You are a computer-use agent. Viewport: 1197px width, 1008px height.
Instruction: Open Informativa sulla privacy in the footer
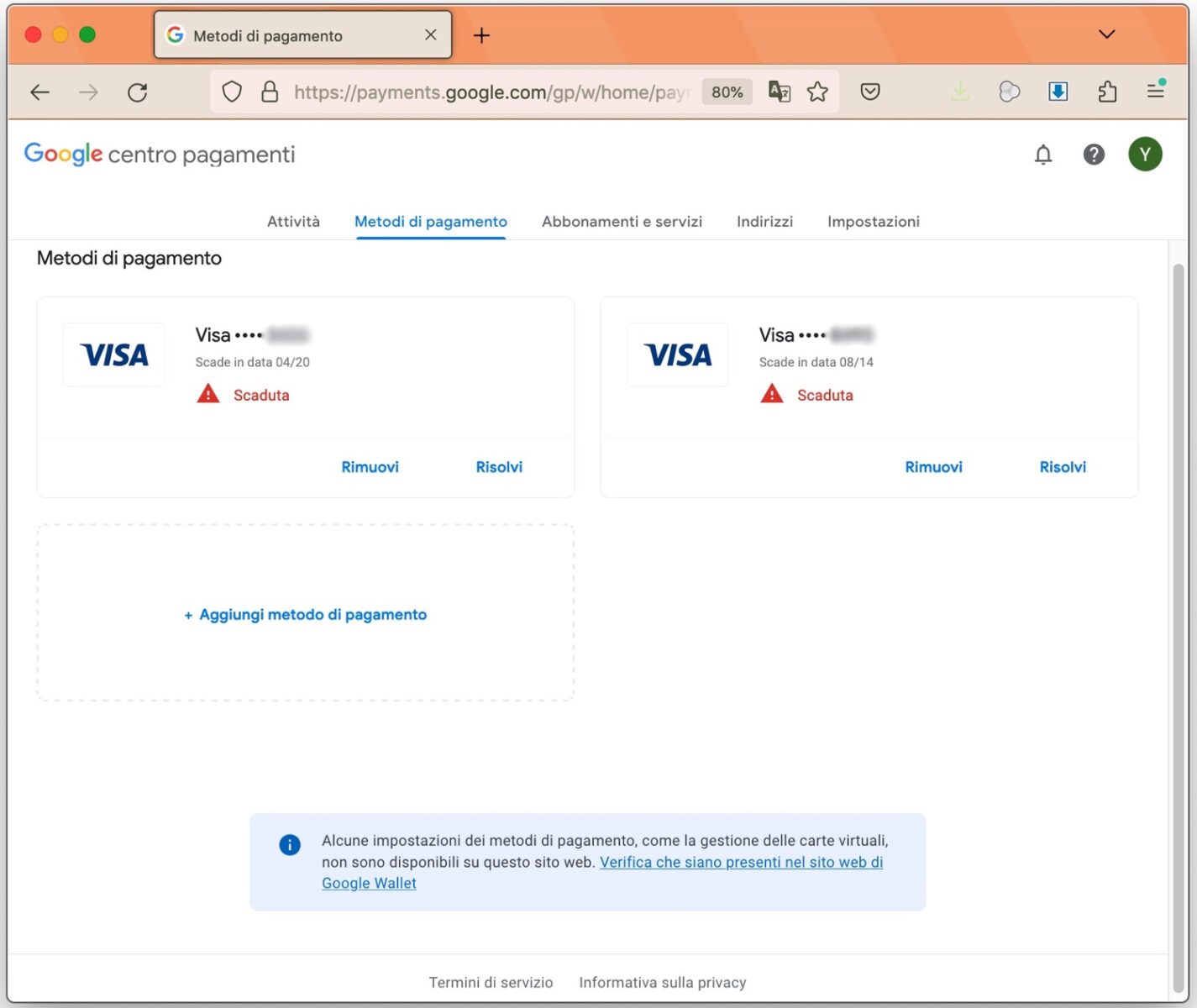662,981
